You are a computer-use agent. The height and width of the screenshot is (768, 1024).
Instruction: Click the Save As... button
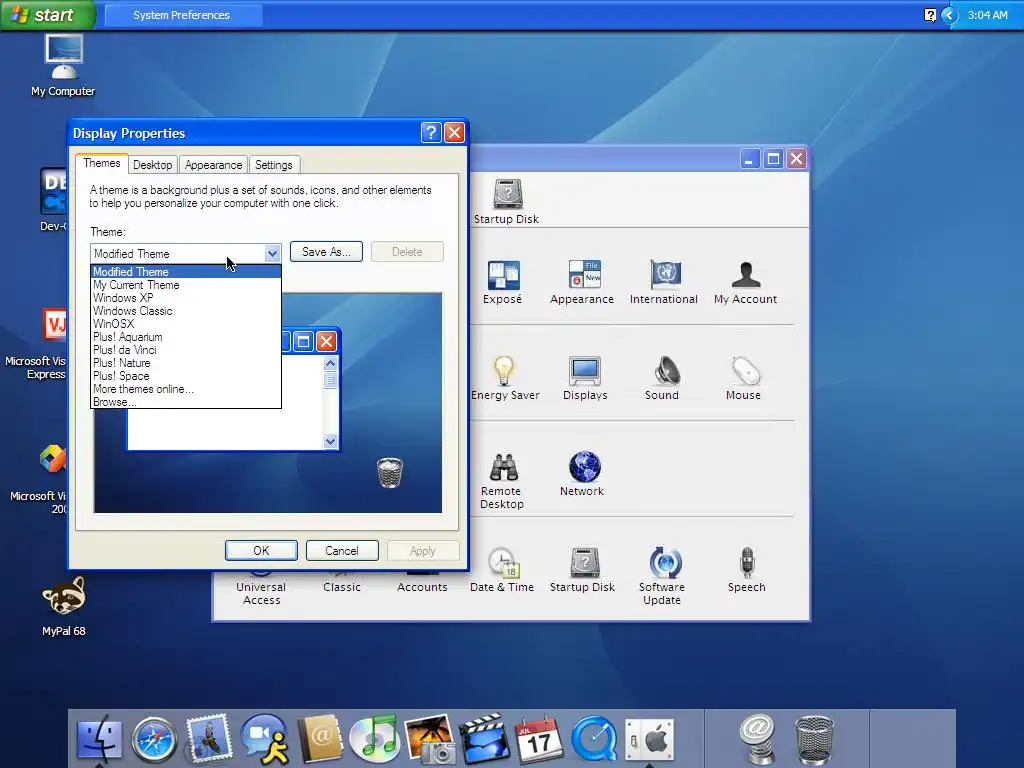[x=326, y=252]
